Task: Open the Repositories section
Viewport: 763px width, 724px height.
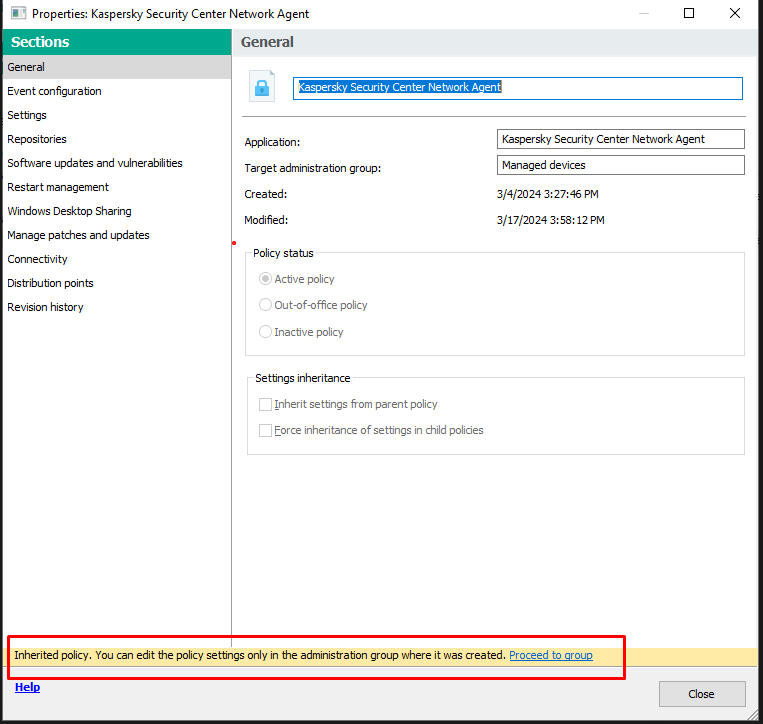Action: (x=117, y=139)
